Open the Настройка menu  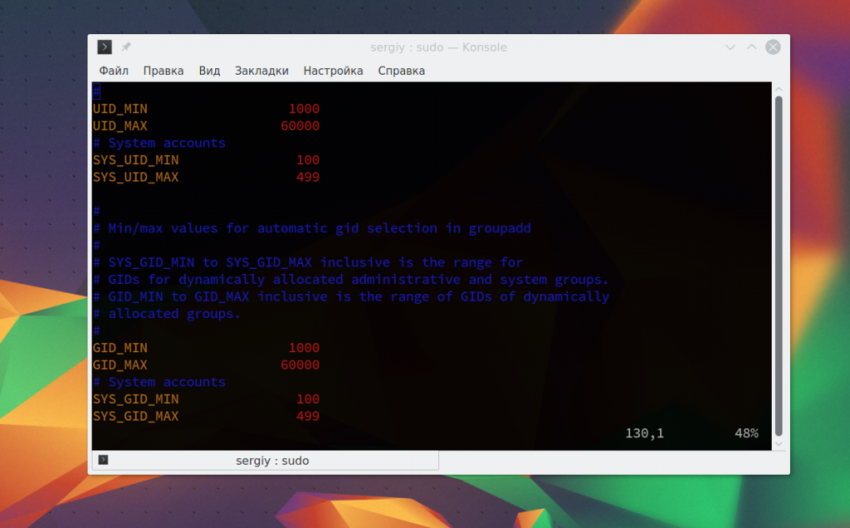click(333, 71)
